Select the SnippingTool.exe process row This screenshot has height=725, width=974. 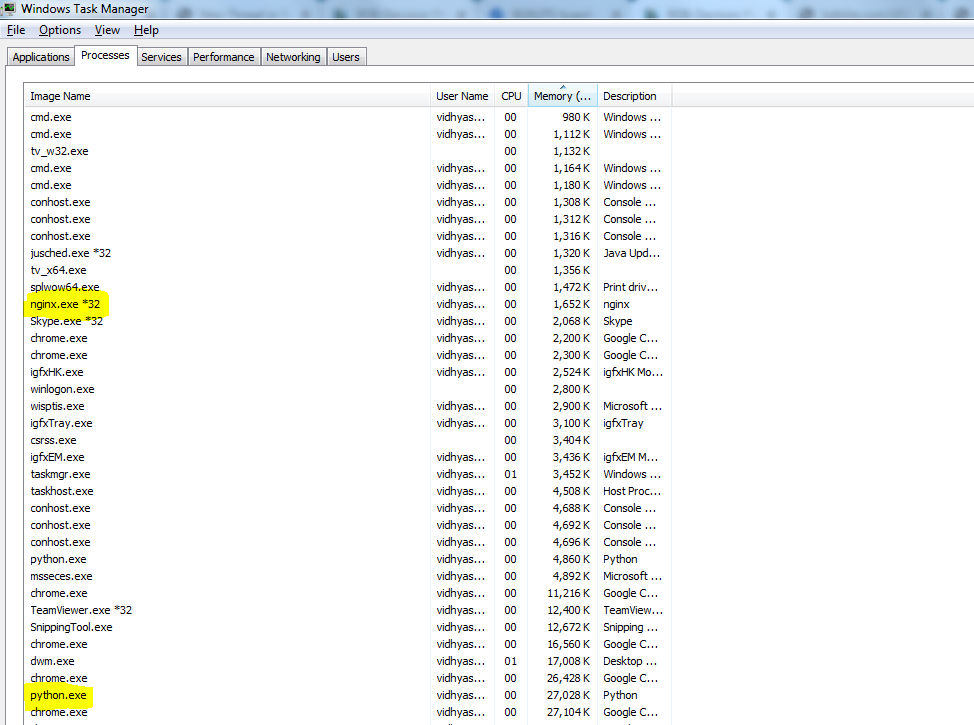(x=71, y=627)
